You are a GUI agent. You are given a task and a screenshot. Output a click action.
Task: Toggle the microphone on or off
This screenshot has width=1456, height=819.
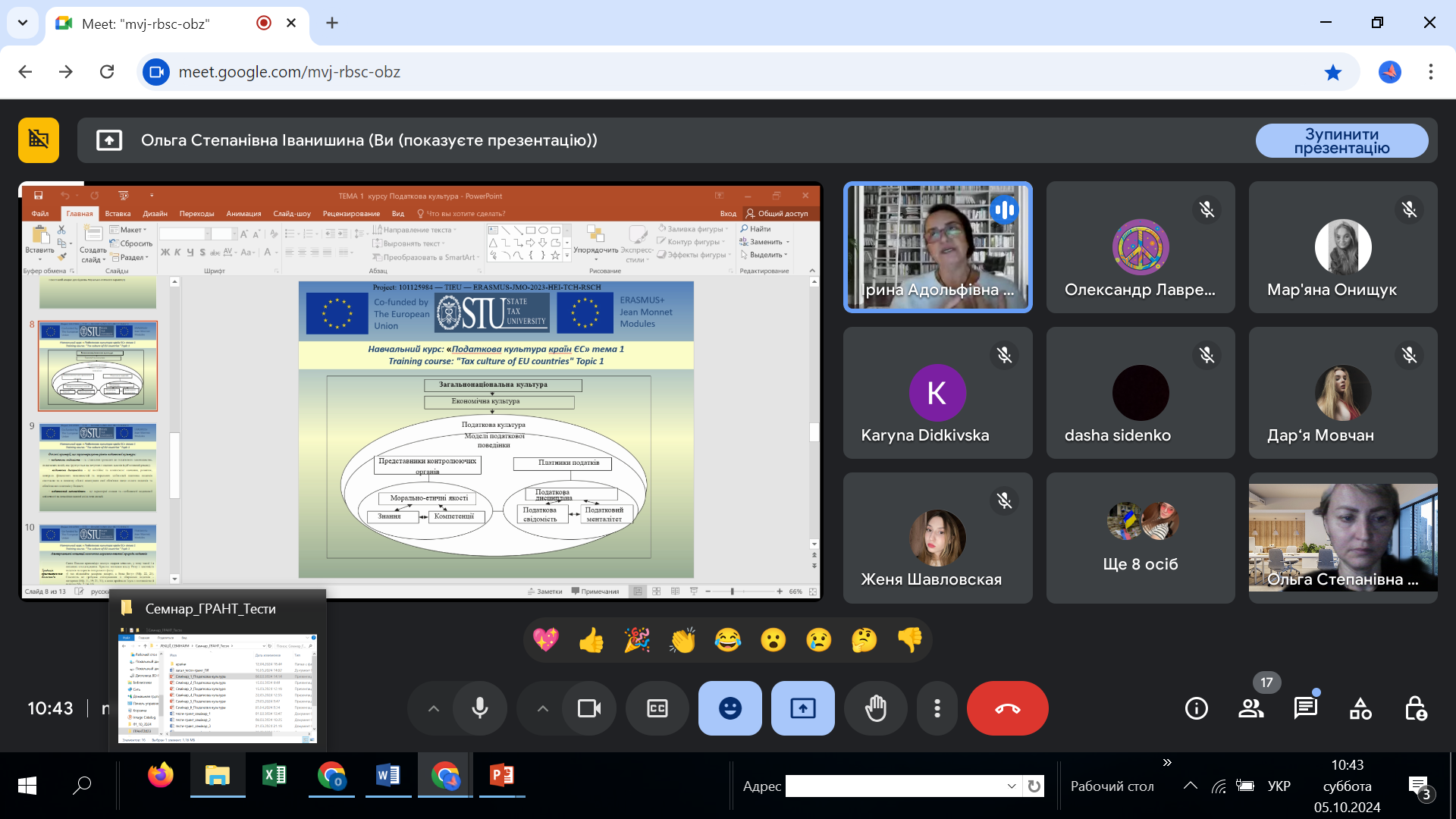pos(480,708)
